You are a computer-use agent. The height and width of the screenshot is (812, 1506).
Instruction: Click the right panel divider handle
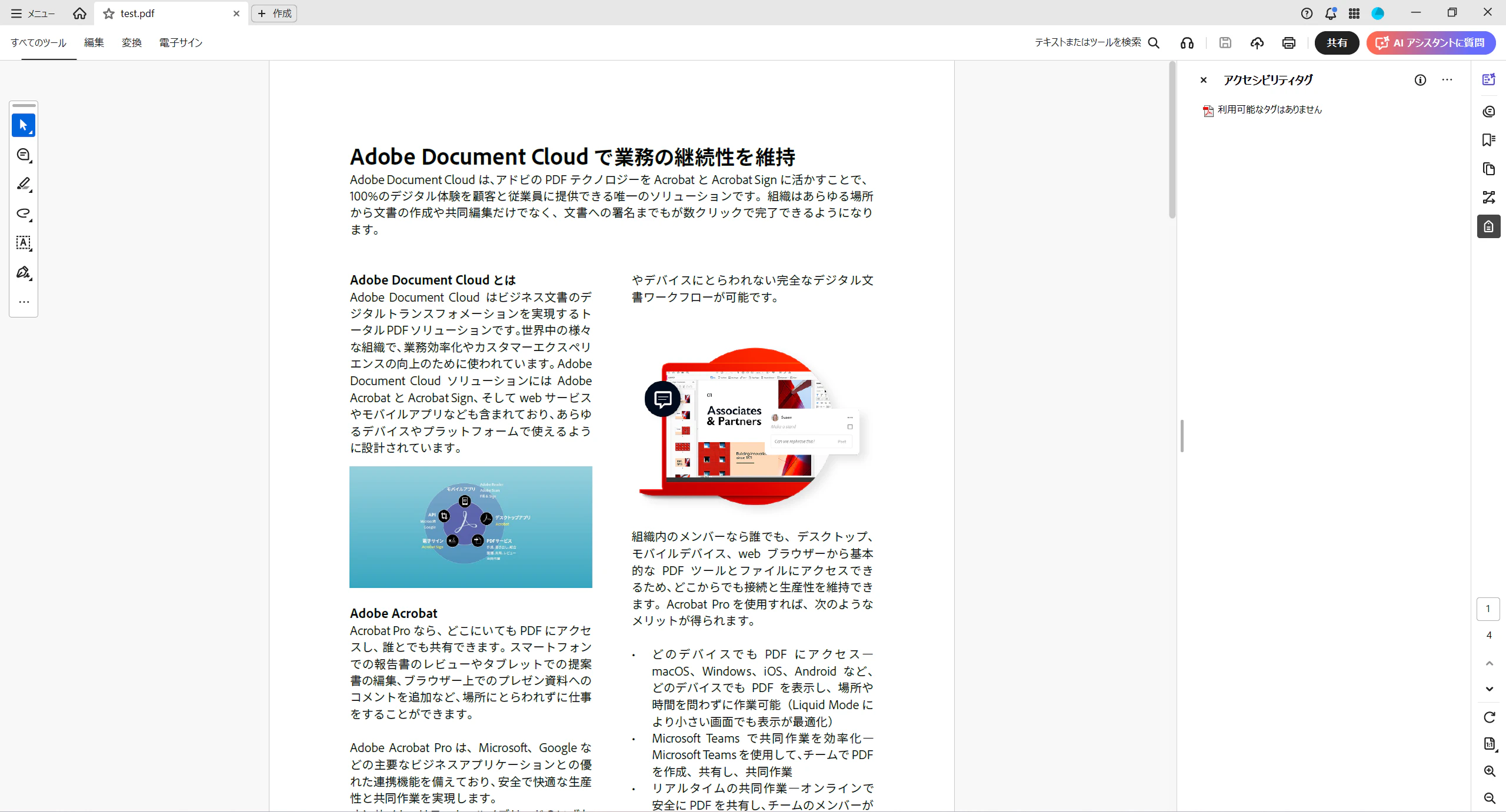1182,436
